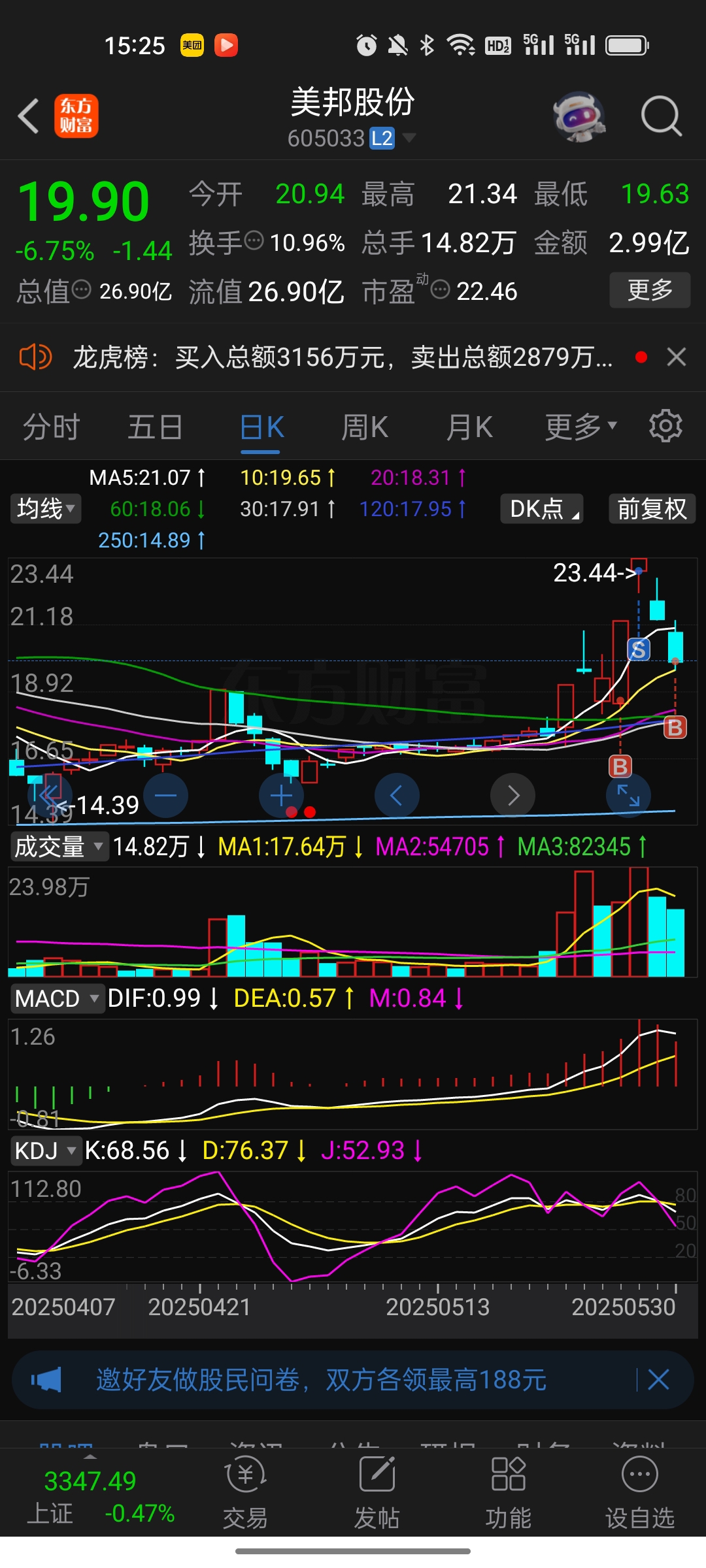
Task: Open chart settings gear
Action: click(665, 426)
